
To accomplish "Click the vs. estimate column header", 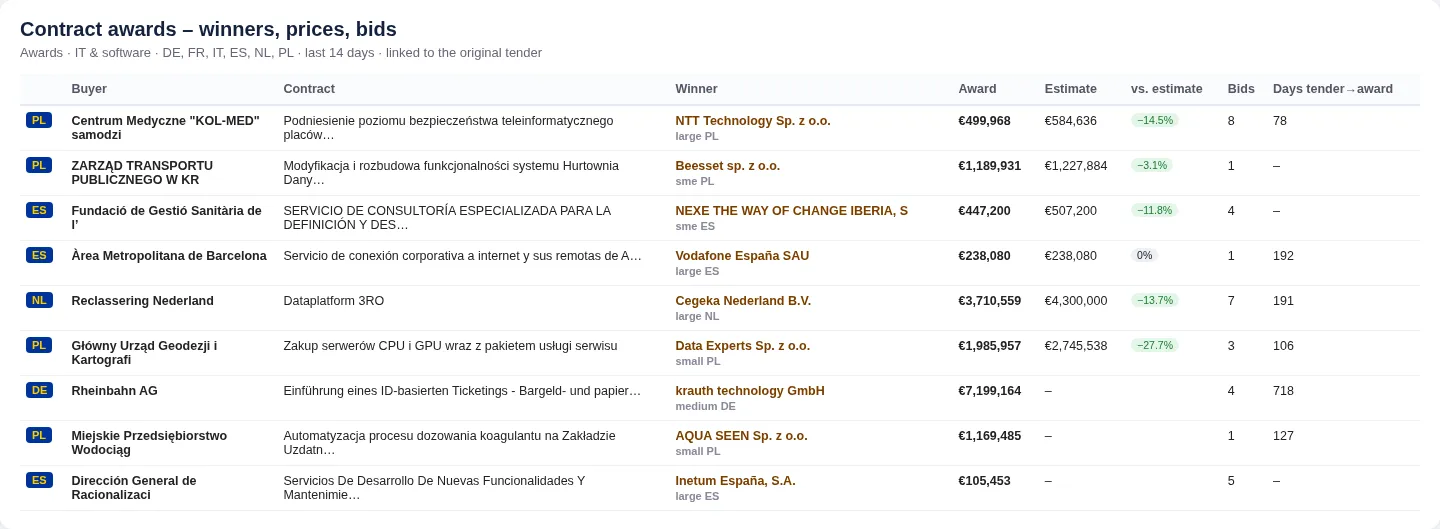I will 1167,89.
